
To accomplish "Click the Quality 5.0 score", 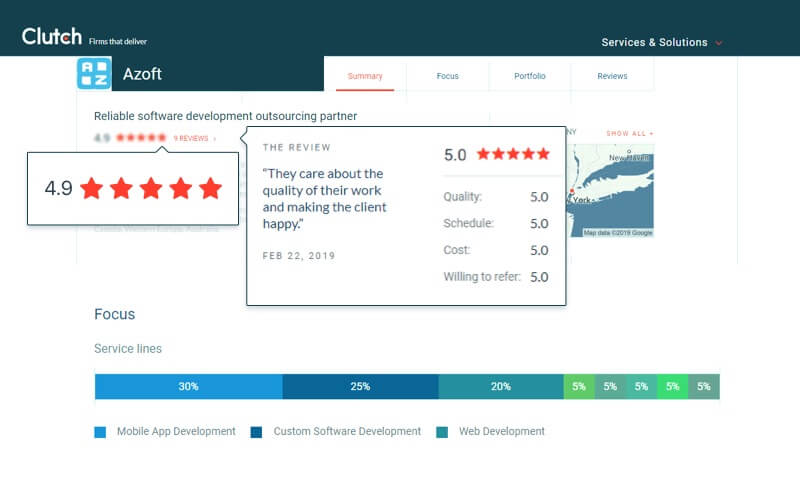I will coord(539,197).
